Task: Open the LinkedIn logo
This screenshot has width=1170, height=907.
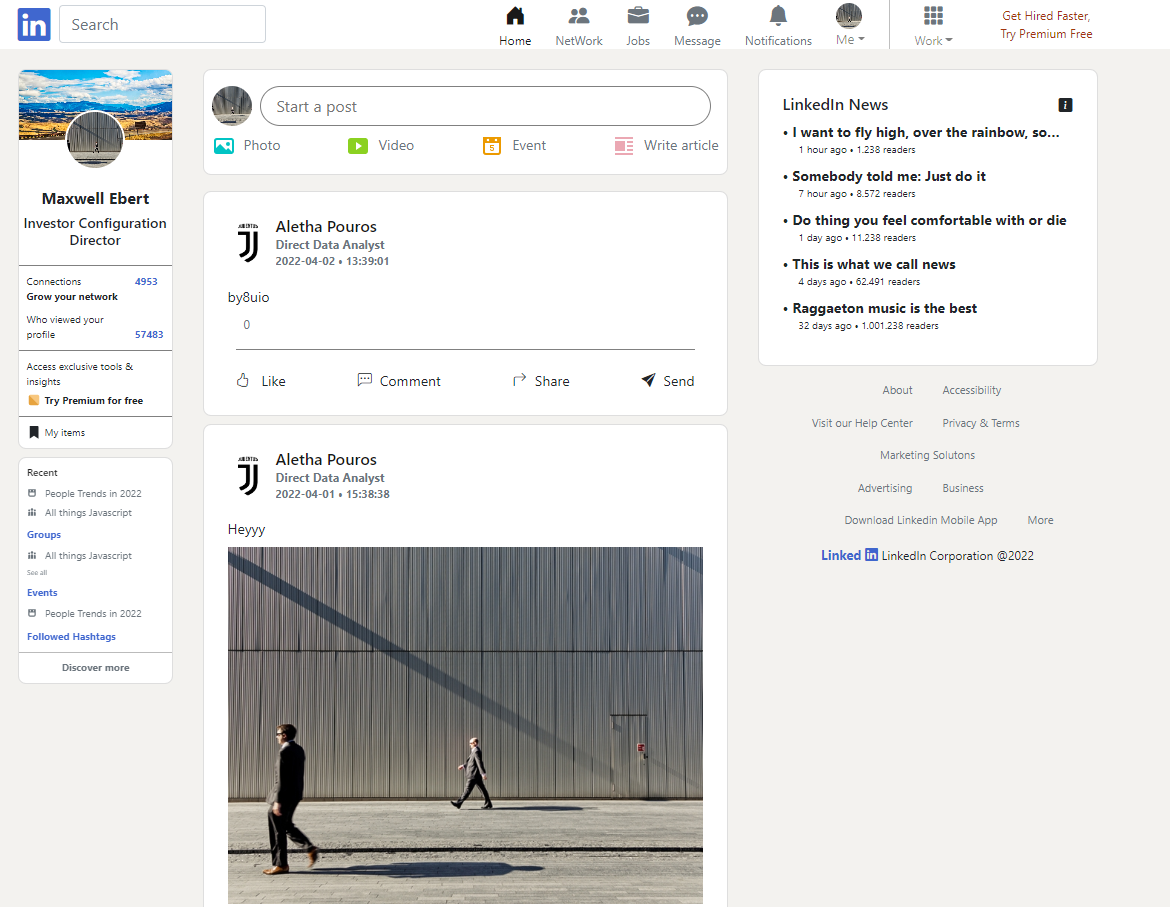Action: (x=33, y=24)
